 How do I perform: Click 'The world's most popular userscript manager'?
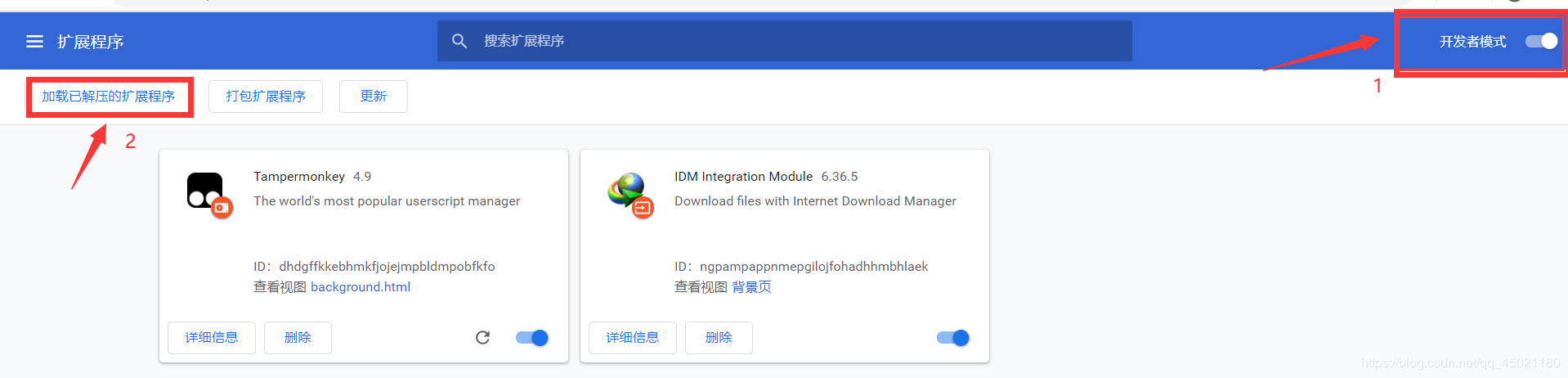click(387, 201)
